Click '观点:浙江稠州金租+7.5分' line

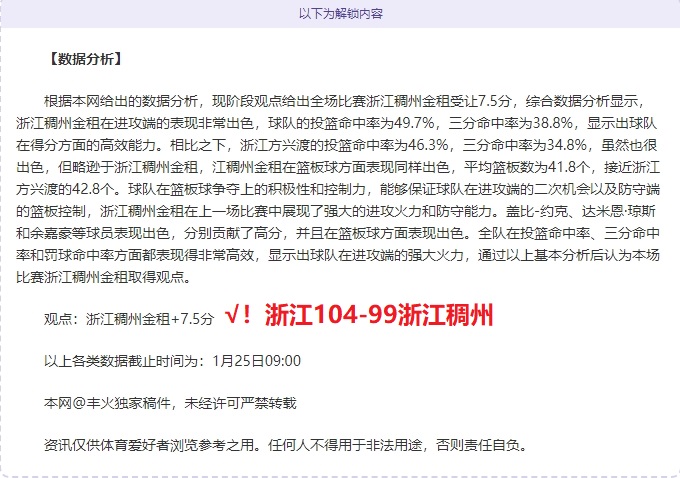129,319
